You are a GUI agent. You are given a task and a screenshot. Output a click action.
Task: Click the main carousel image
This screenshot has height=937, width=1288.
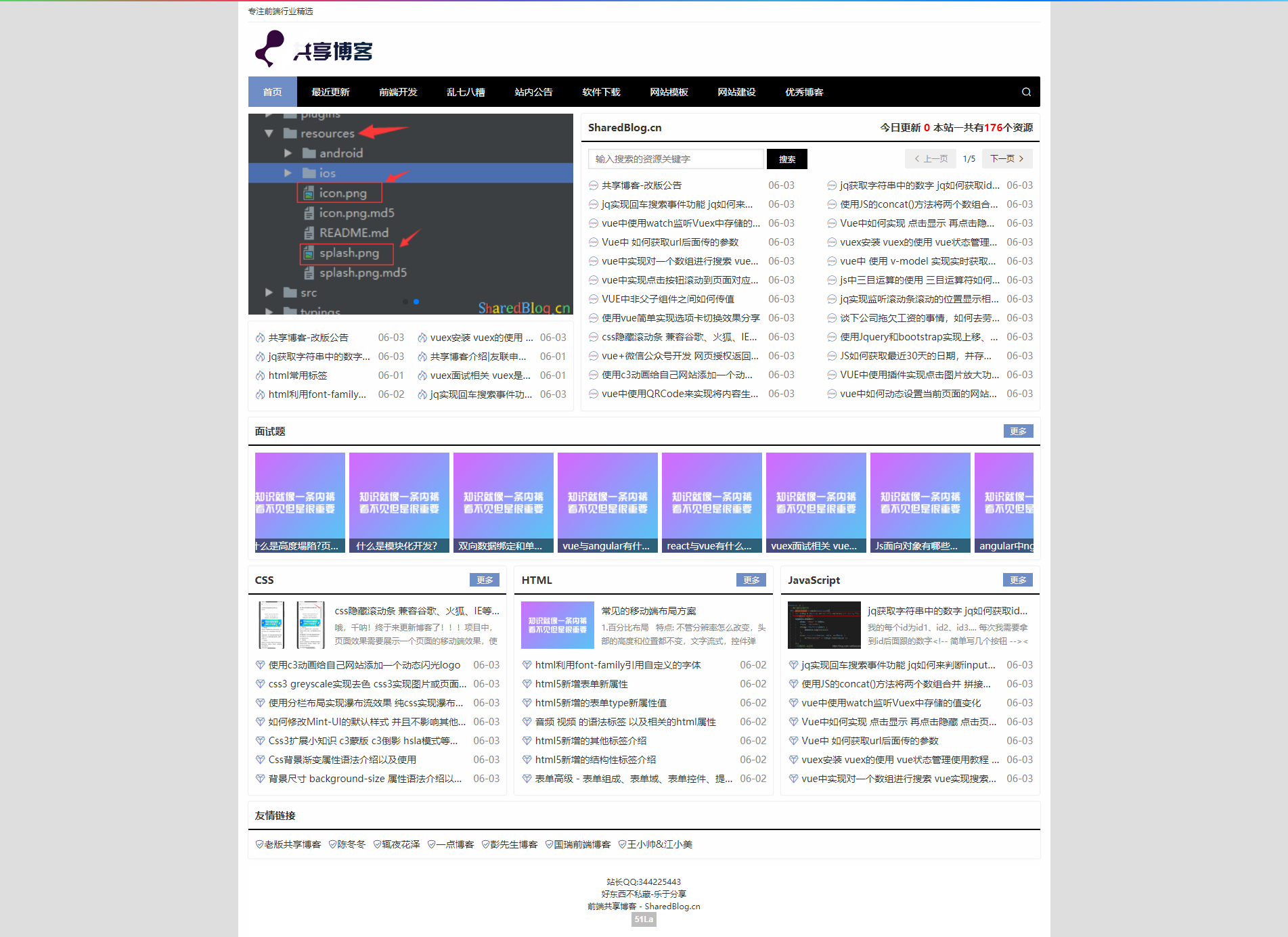pyautogui.click(x=411, y=214)
